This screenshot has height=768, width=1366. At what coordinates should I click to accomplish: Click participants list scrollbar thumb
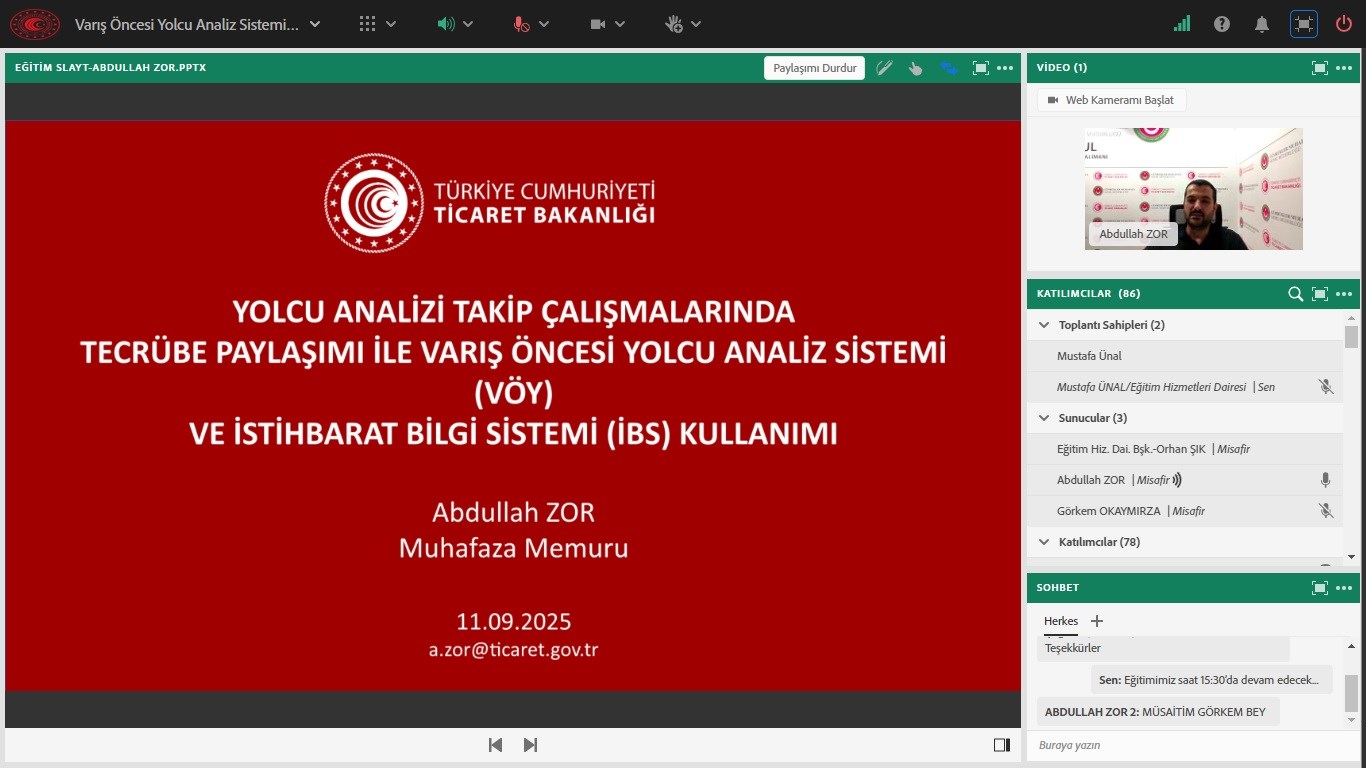pyautogui.click(x=1351, y=337)
